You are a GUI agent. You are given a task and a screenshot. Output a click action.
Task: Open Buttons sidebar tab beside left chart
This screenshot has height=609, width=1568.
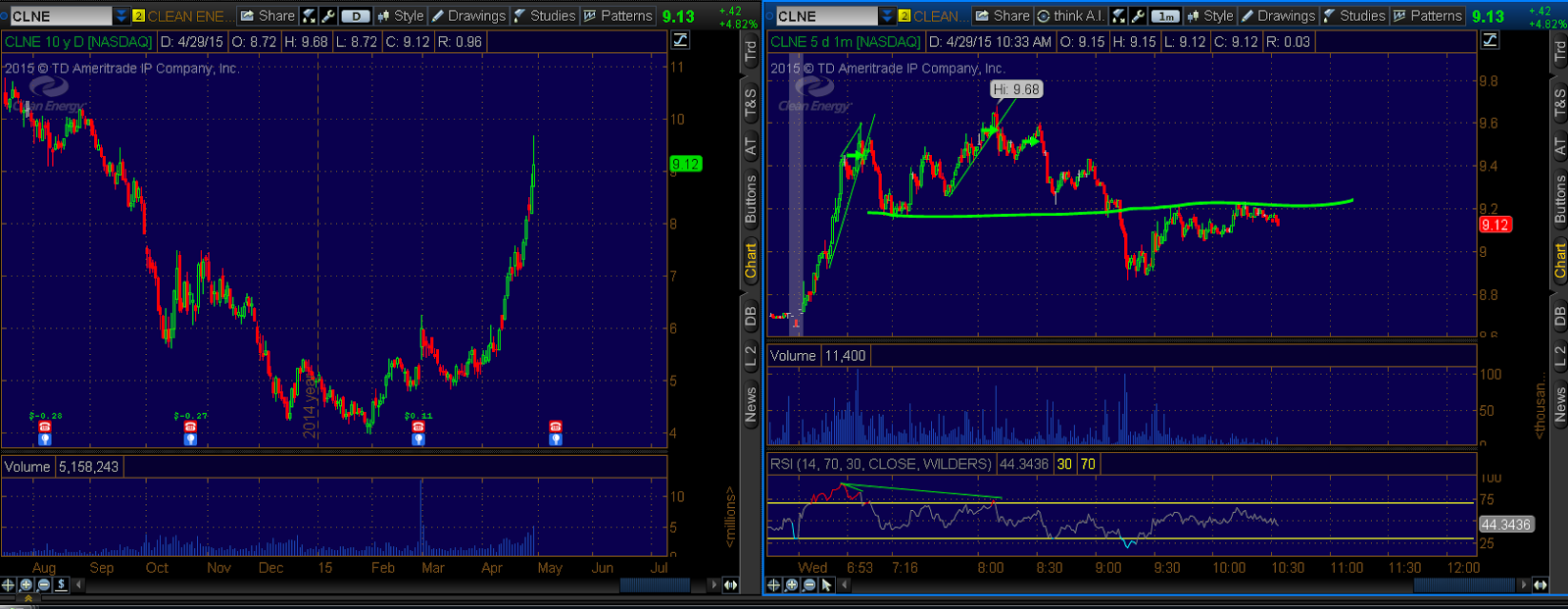click(x=751, y=199)
